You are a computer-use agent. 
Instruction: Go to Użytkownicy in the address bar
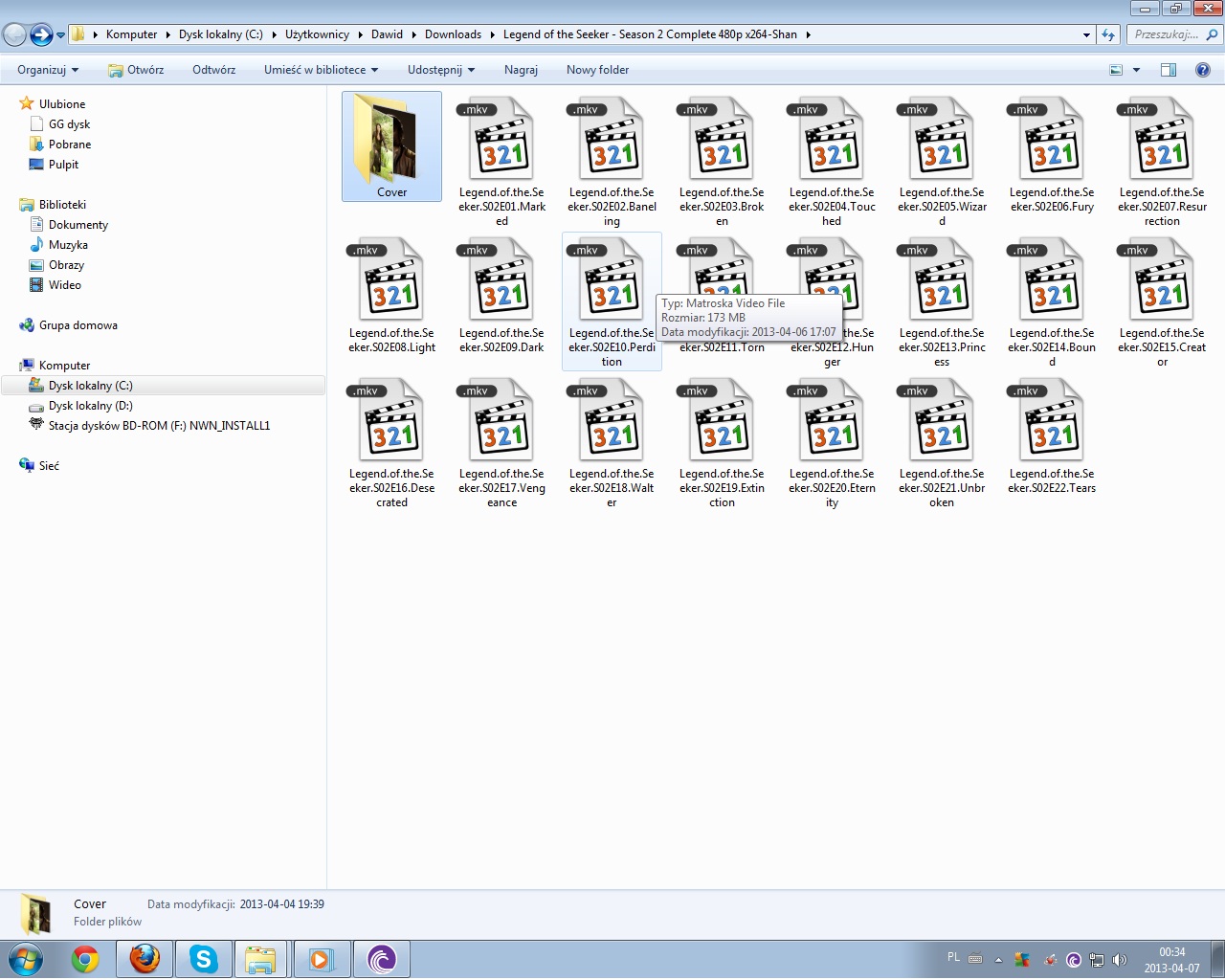[317, 34]
